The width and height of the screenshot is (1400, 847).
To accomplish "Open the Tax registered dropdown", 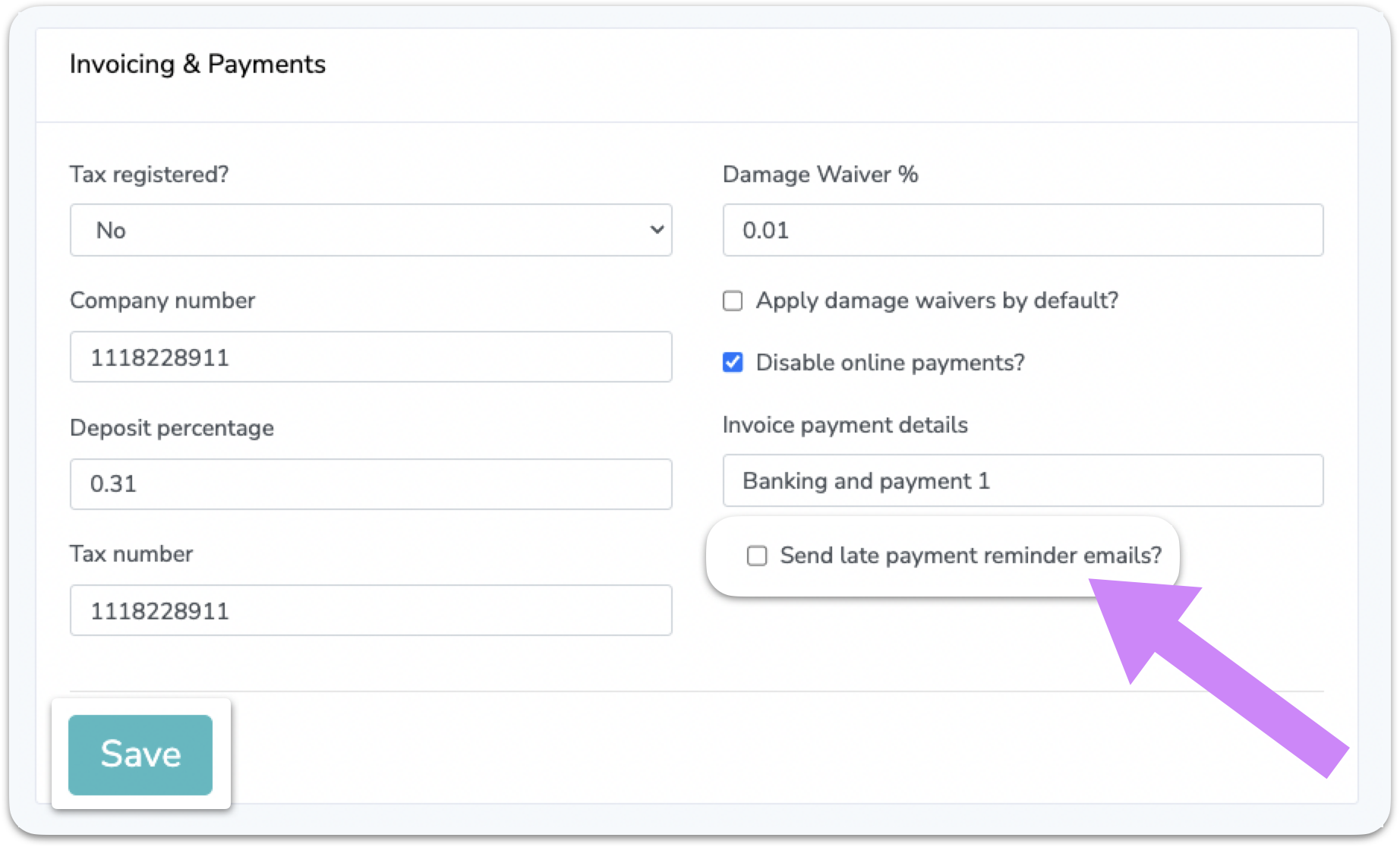I will (370, 230).
